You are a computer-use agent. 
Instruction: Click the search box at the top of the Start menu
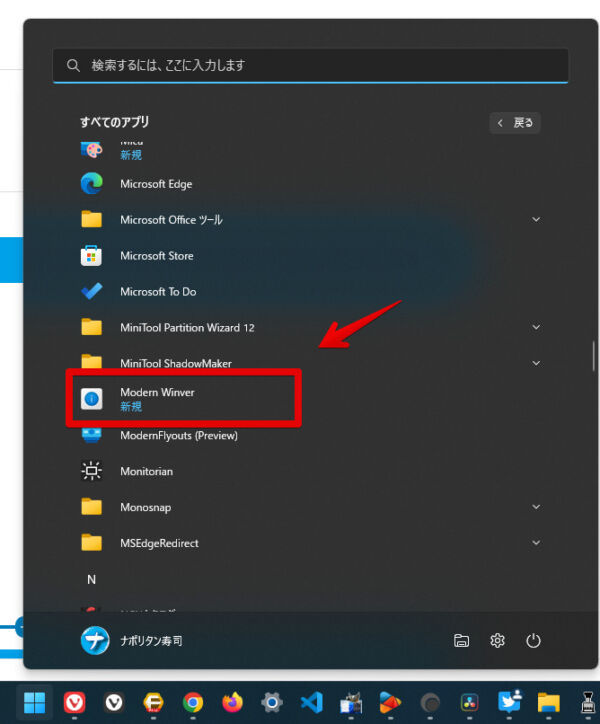(x=310, y=66)
